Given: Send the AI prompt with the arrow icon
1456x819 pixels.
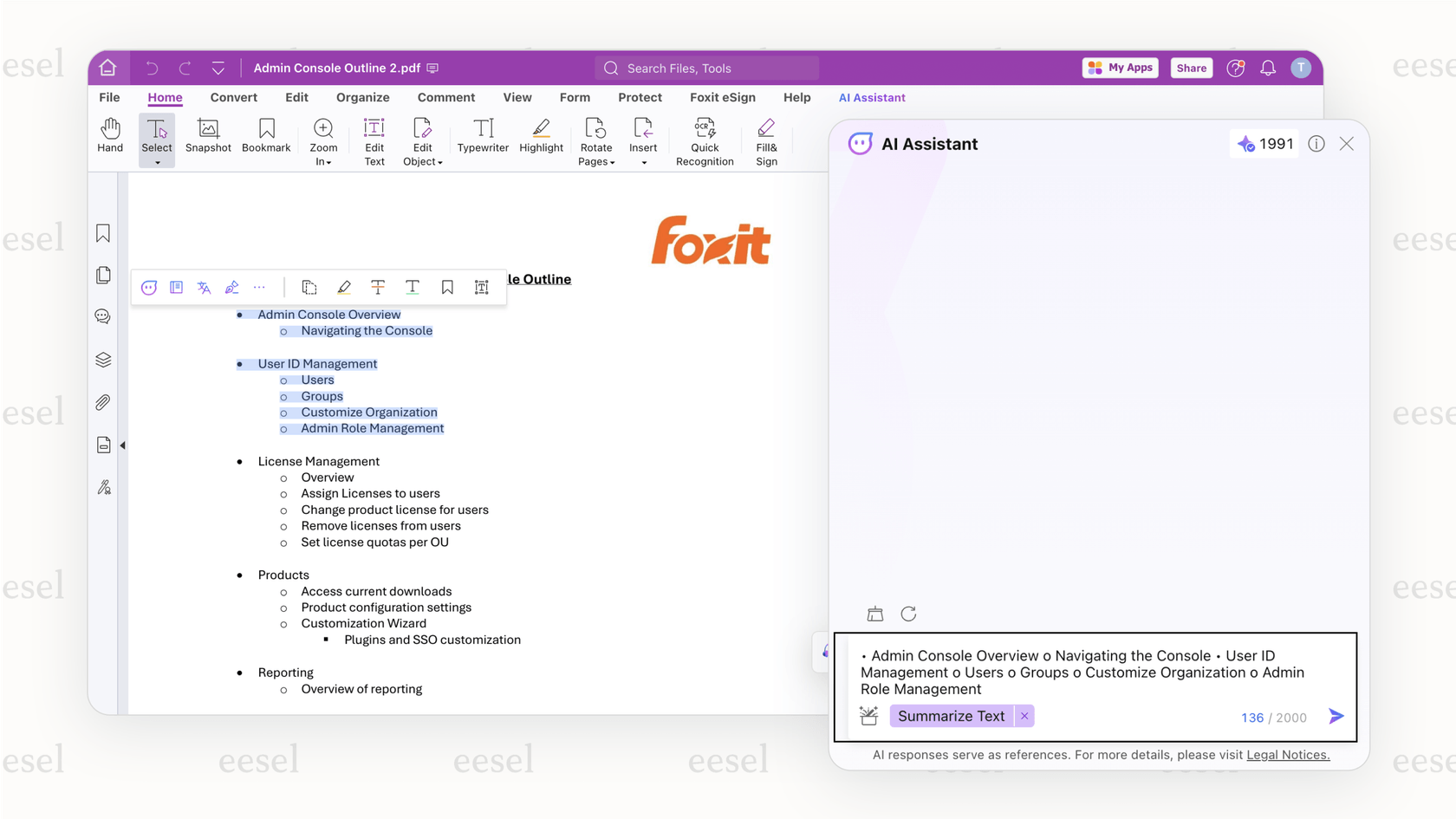Looking at the screenshot, I should click(1336, 716).
